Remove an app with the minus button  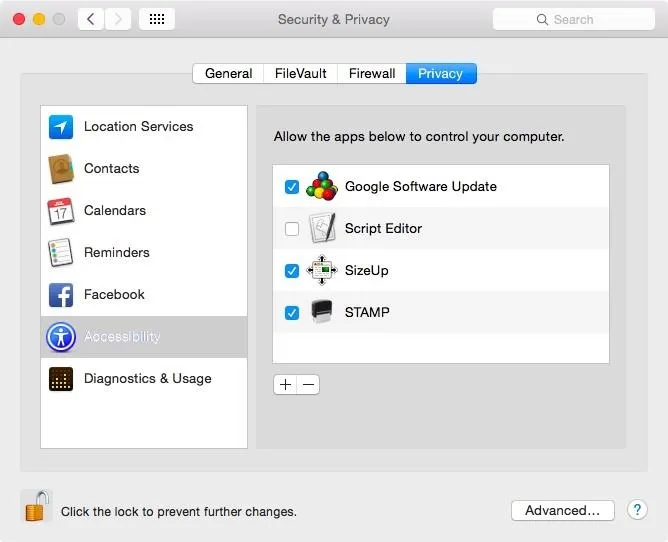pyautogui.click(x=308, y=385)
